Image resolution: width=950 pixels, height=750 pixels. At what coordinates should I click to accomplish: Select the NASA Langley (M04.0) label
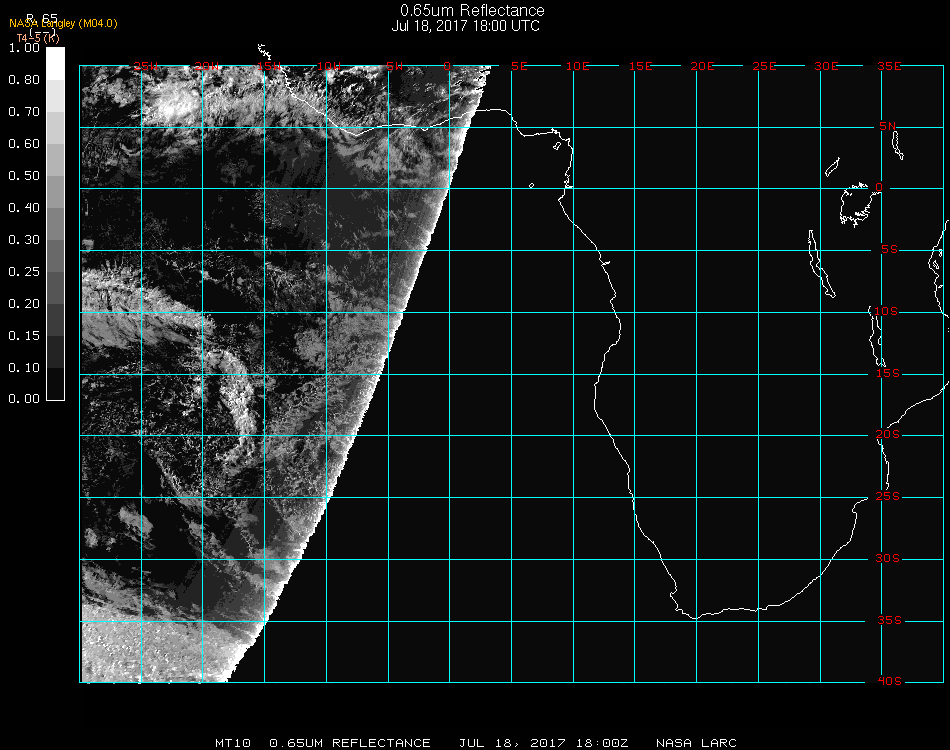click(63, 24)
